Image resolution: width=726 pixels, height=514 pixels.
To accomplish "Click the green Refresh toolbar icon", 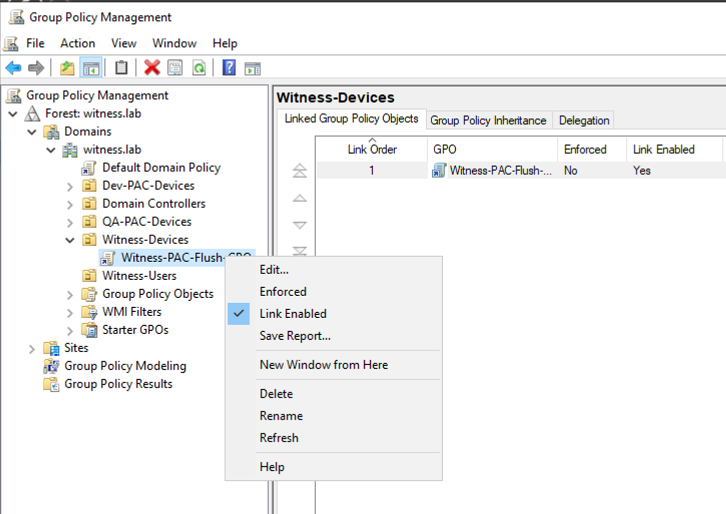I will (x=199, y=68).
